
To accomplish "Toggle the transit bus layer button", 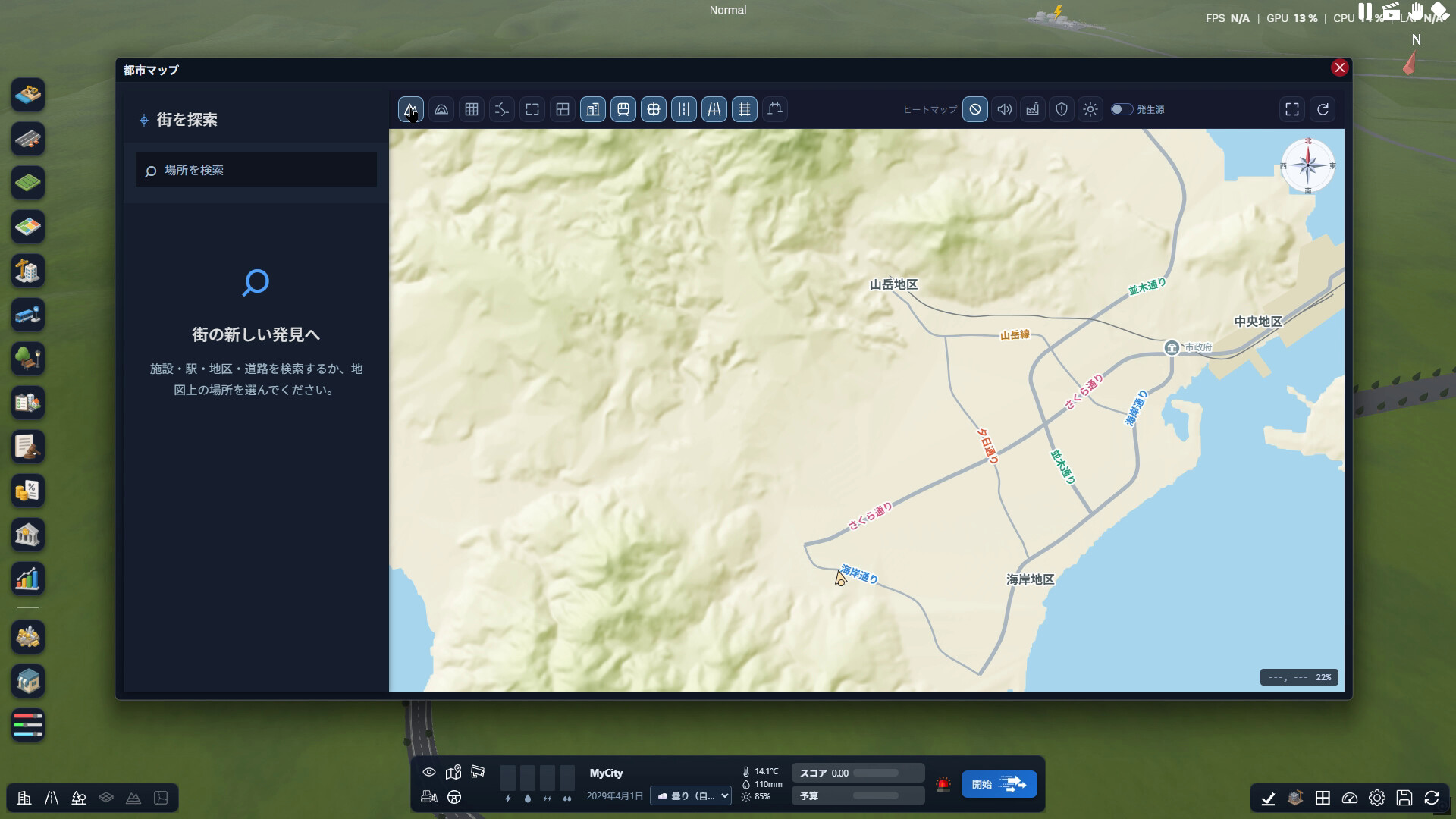I will (623, 109).
